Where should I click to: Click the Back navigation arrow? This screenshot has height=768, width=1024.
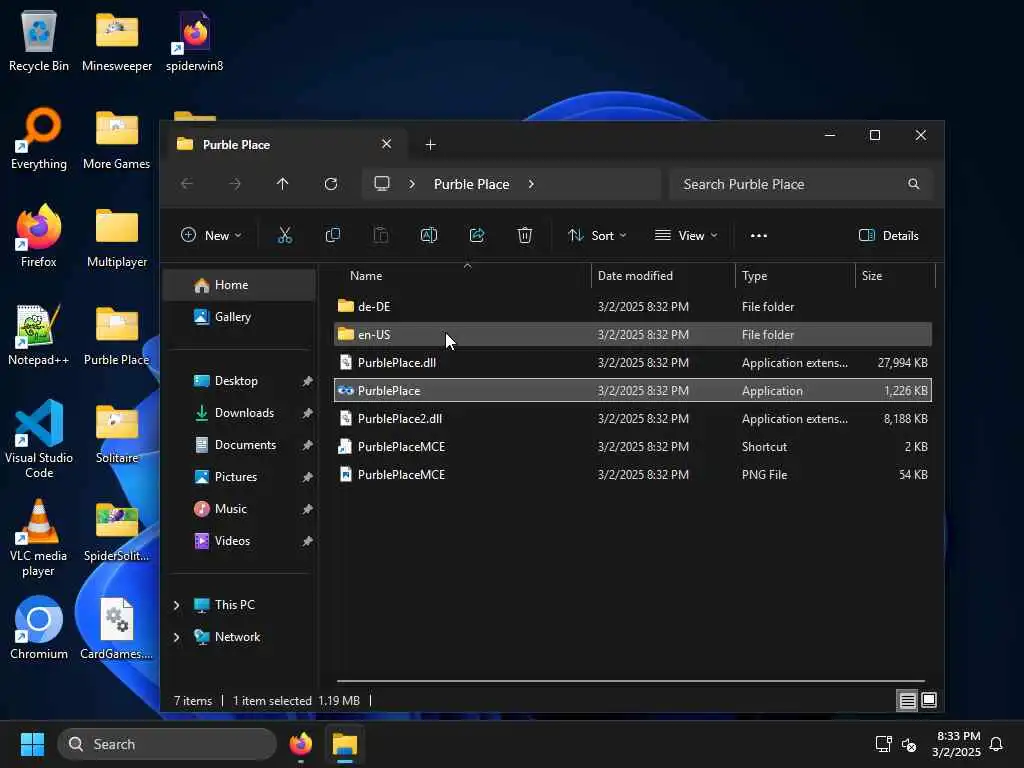pos(187,184)
